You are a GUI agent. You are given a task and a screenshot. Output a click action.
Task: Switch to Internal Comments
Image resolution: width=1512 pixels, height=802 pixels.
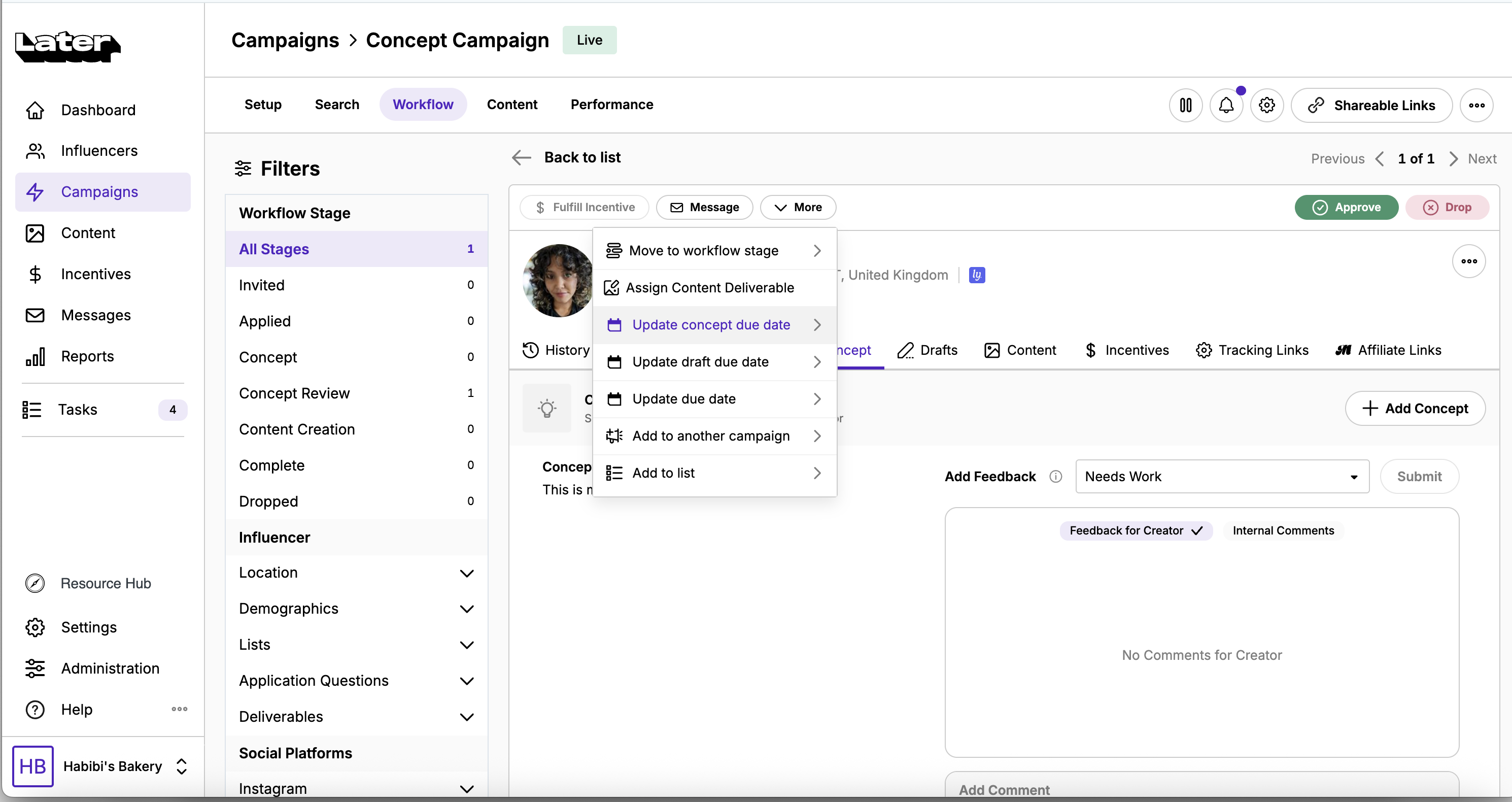1283,531
